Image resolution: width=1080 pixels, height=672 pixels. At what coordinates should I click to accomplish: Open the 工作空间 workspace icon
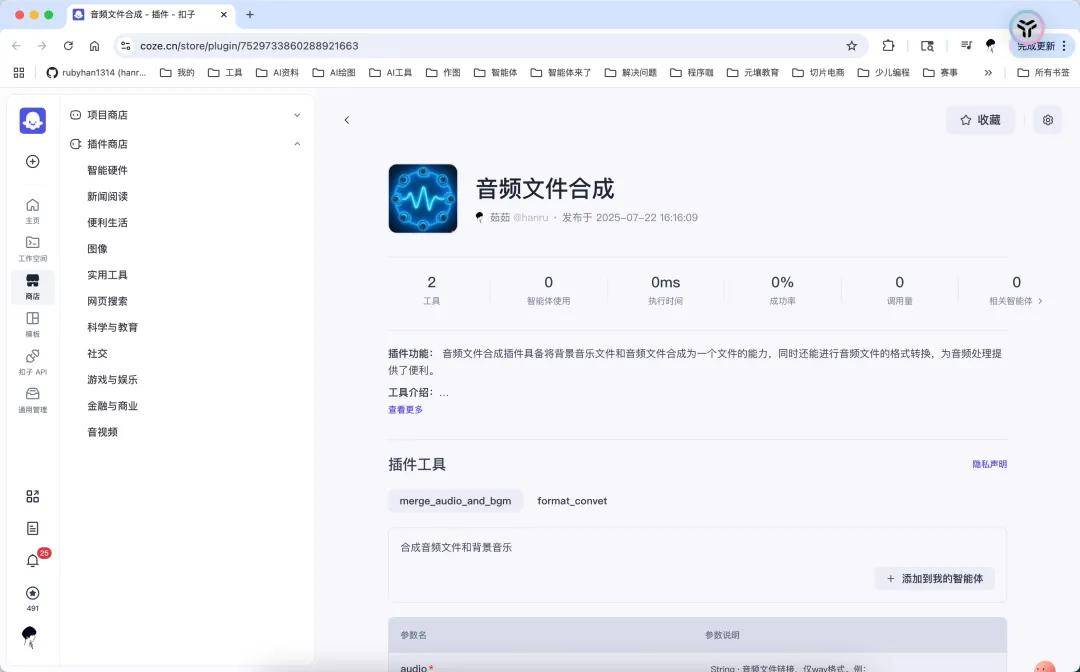click(x=32, y=248)
